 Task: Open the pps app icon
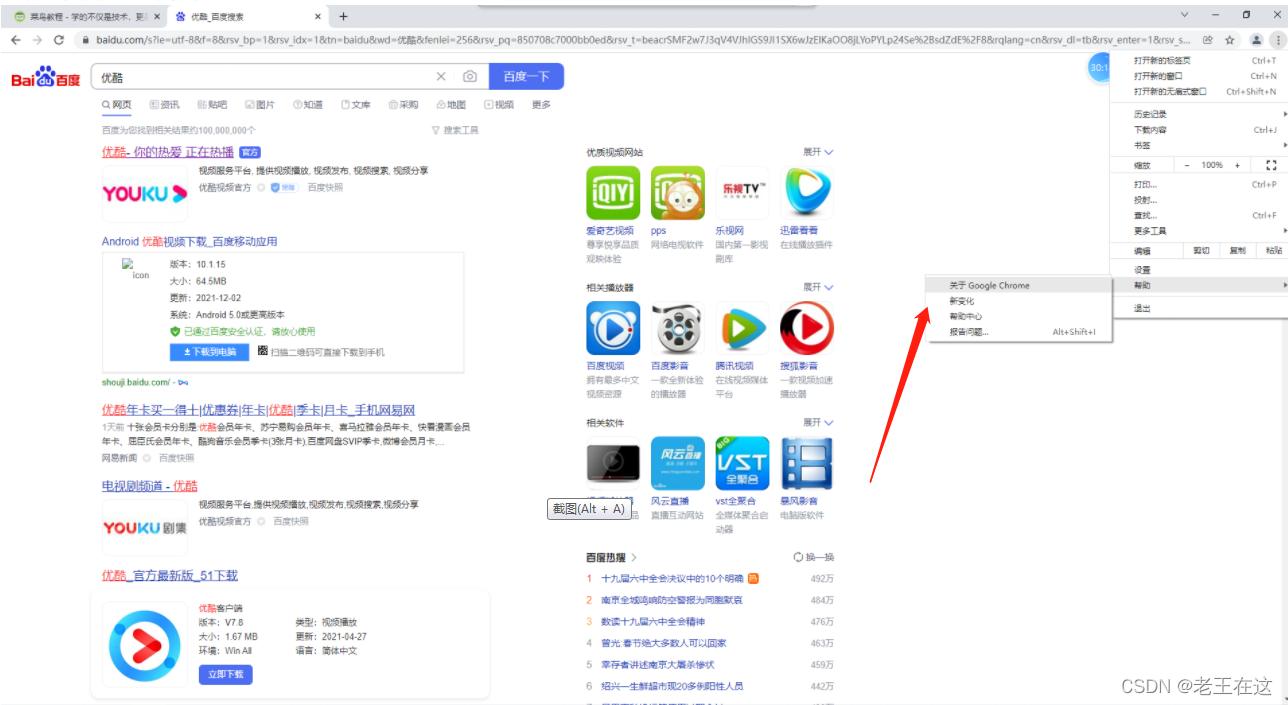[677, 193]
